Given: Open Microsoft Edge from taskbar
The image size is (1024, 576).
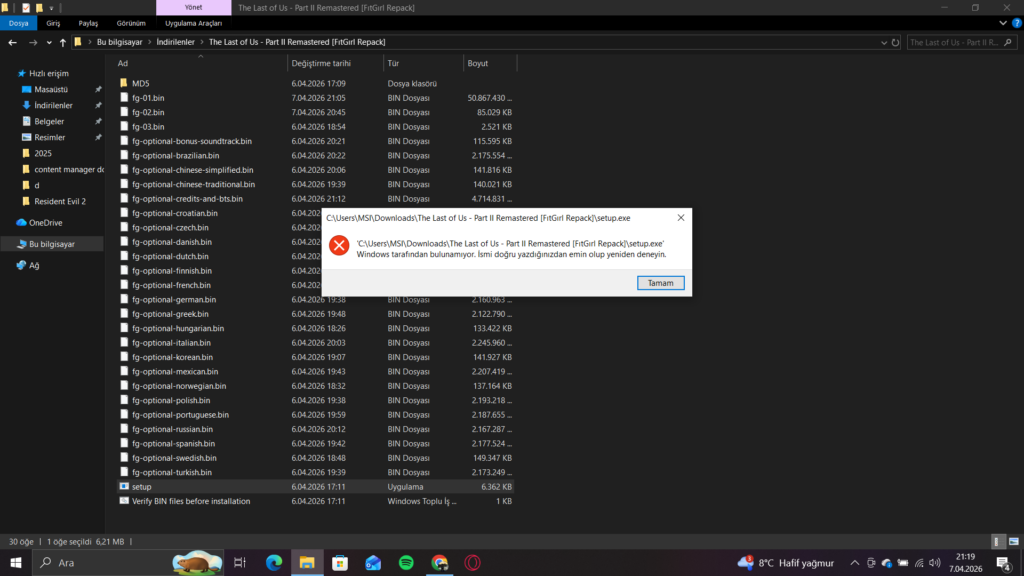Looking at the screenshot, I should click(274, 562).
